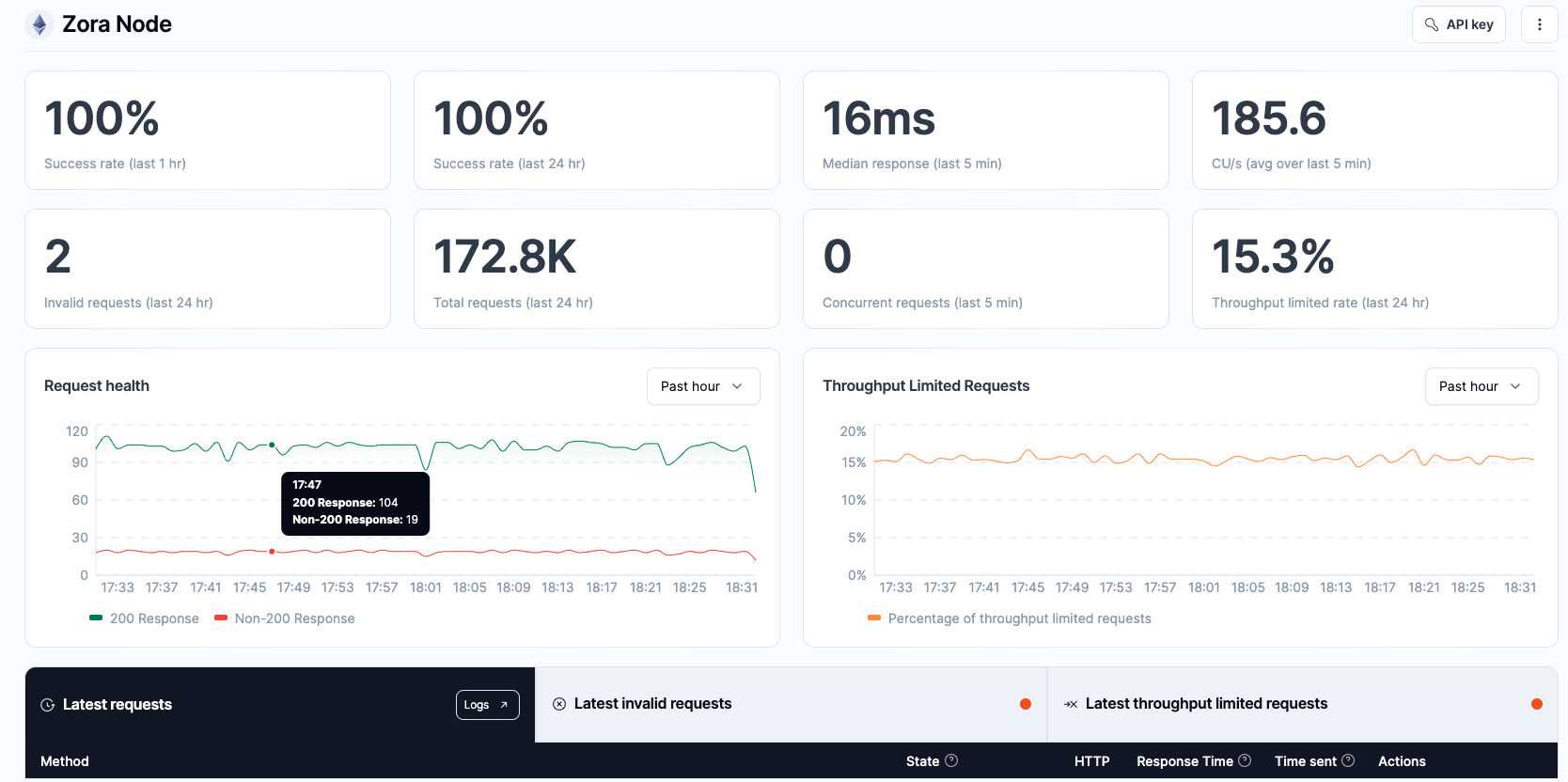This screenshot has width=1568, height=782.
Task: Click the Throughput Limited Requests chart title
Action: tap(926, 386)
